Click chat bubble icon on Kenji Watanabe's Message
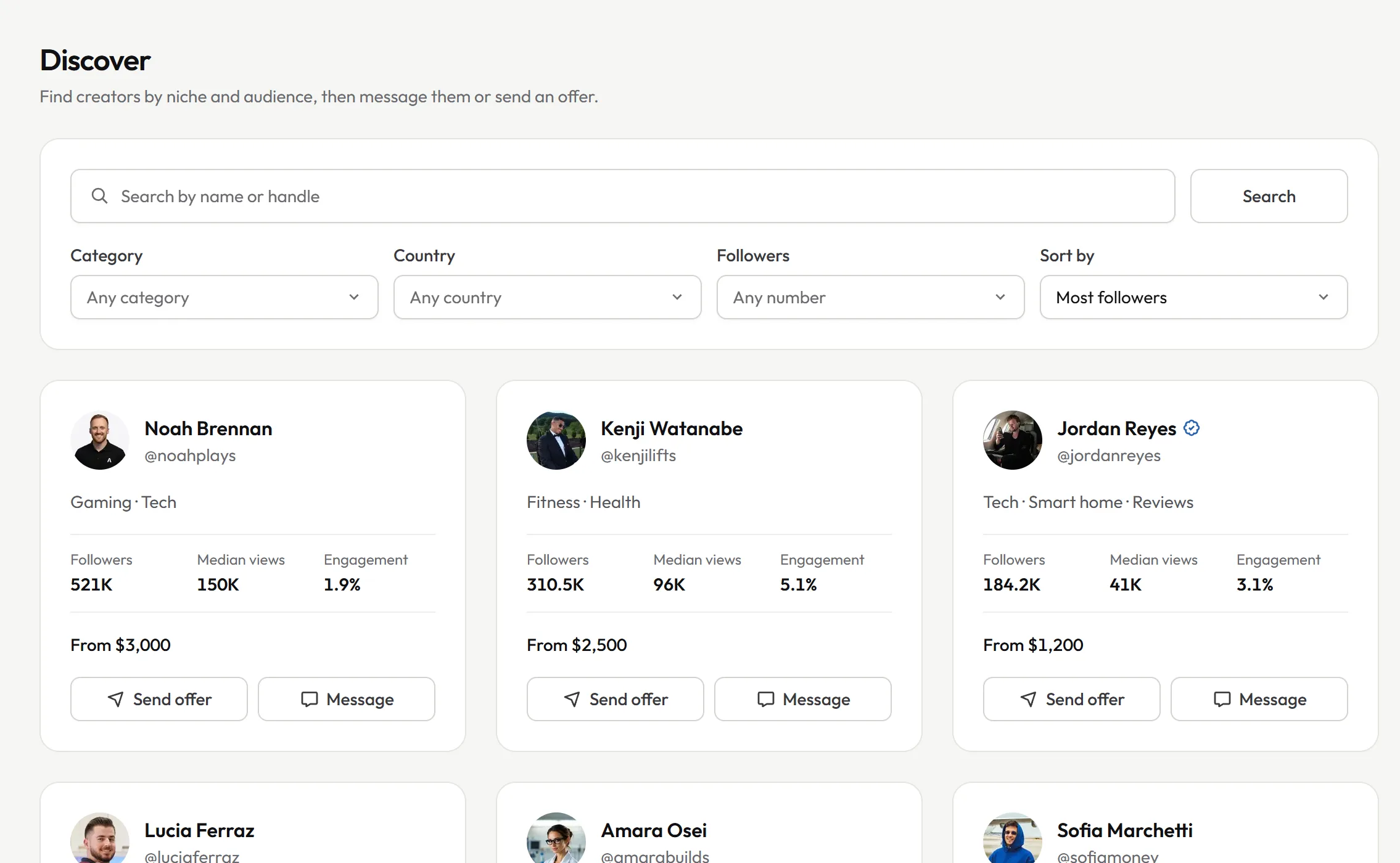Image resolution: width=1400 pixels, height=863 pixels. click(x=765, y=699)
